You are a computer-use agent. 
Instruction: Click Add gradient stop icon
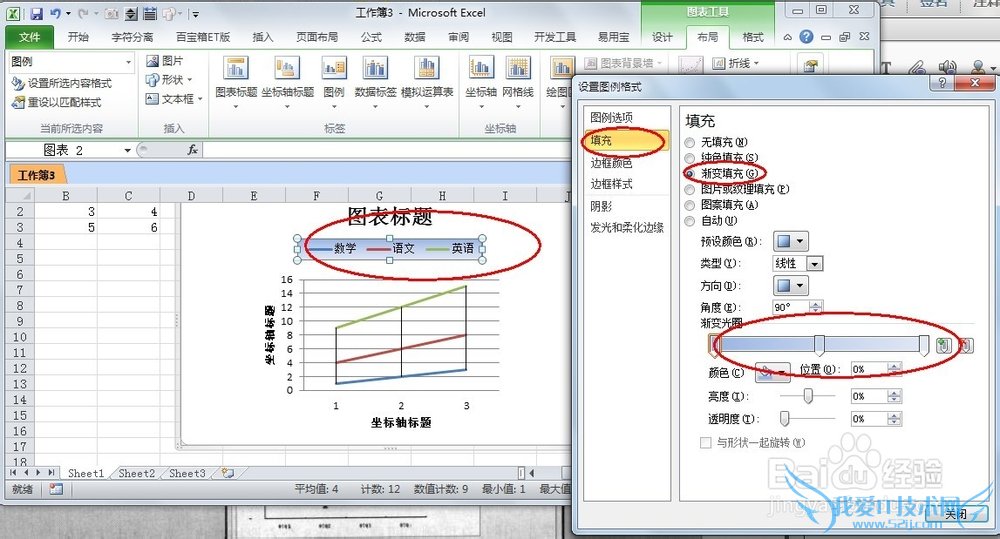pos(943,345)
